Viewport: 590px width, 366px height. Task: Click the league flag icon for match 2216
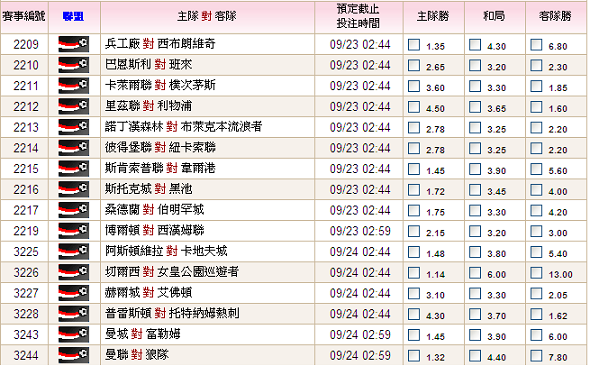point(73,189)
